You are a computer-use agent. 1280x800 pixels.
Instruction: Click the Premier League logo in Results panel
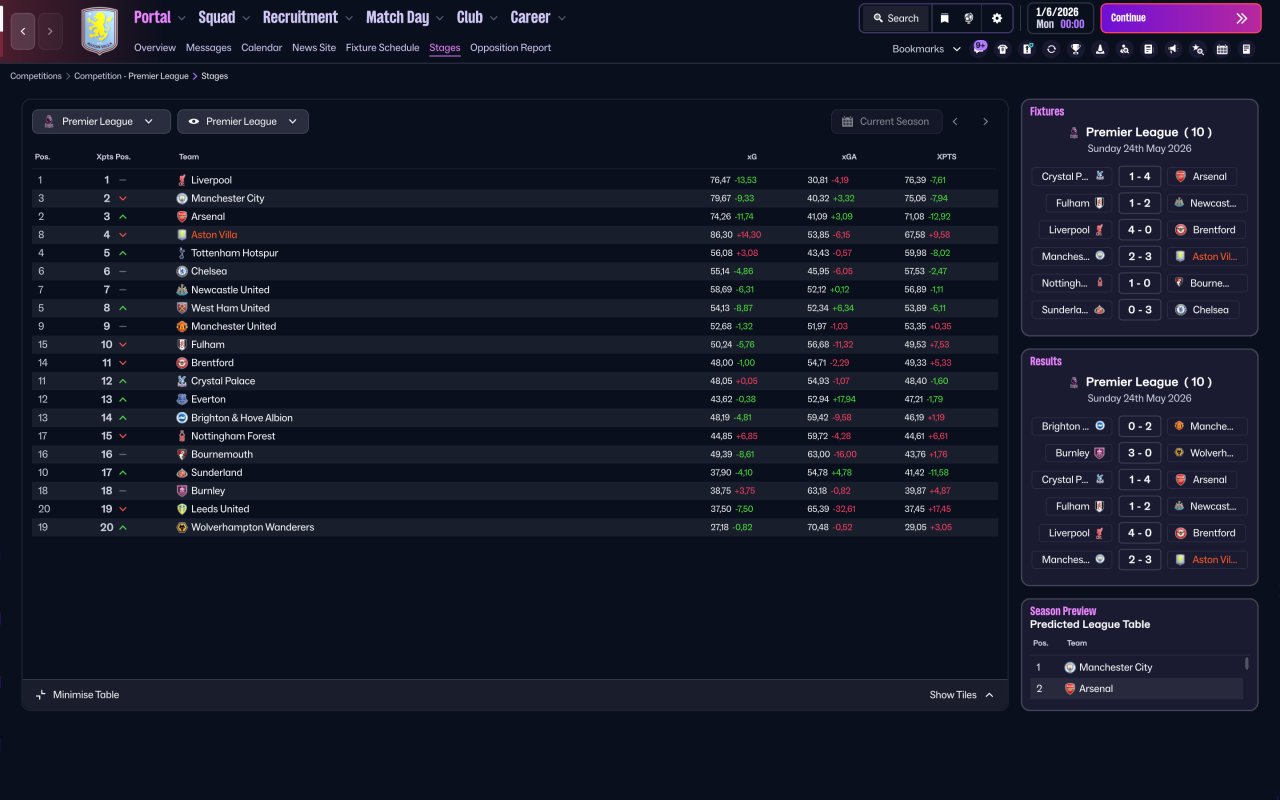click(1074, 382)
